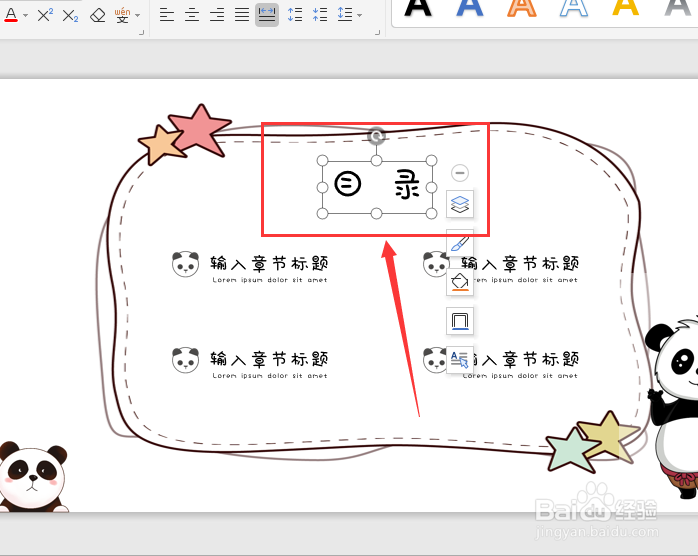
Task: Click the rotate handle above the text box
Action: [377, 136]
